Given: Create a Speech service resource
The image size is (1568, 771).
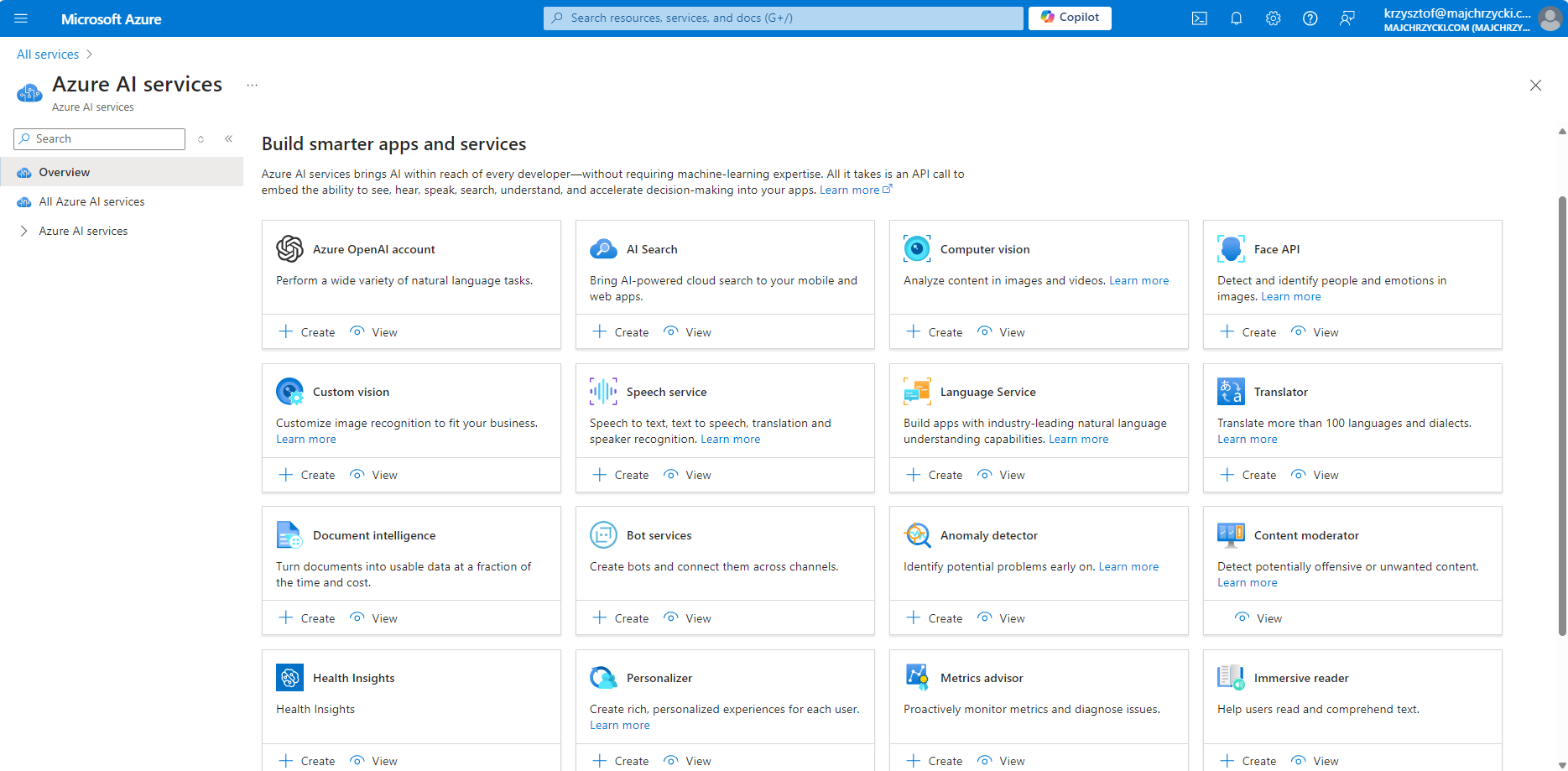Looking at the screenshot, I should pyautogui.click(x=621, y=475).
